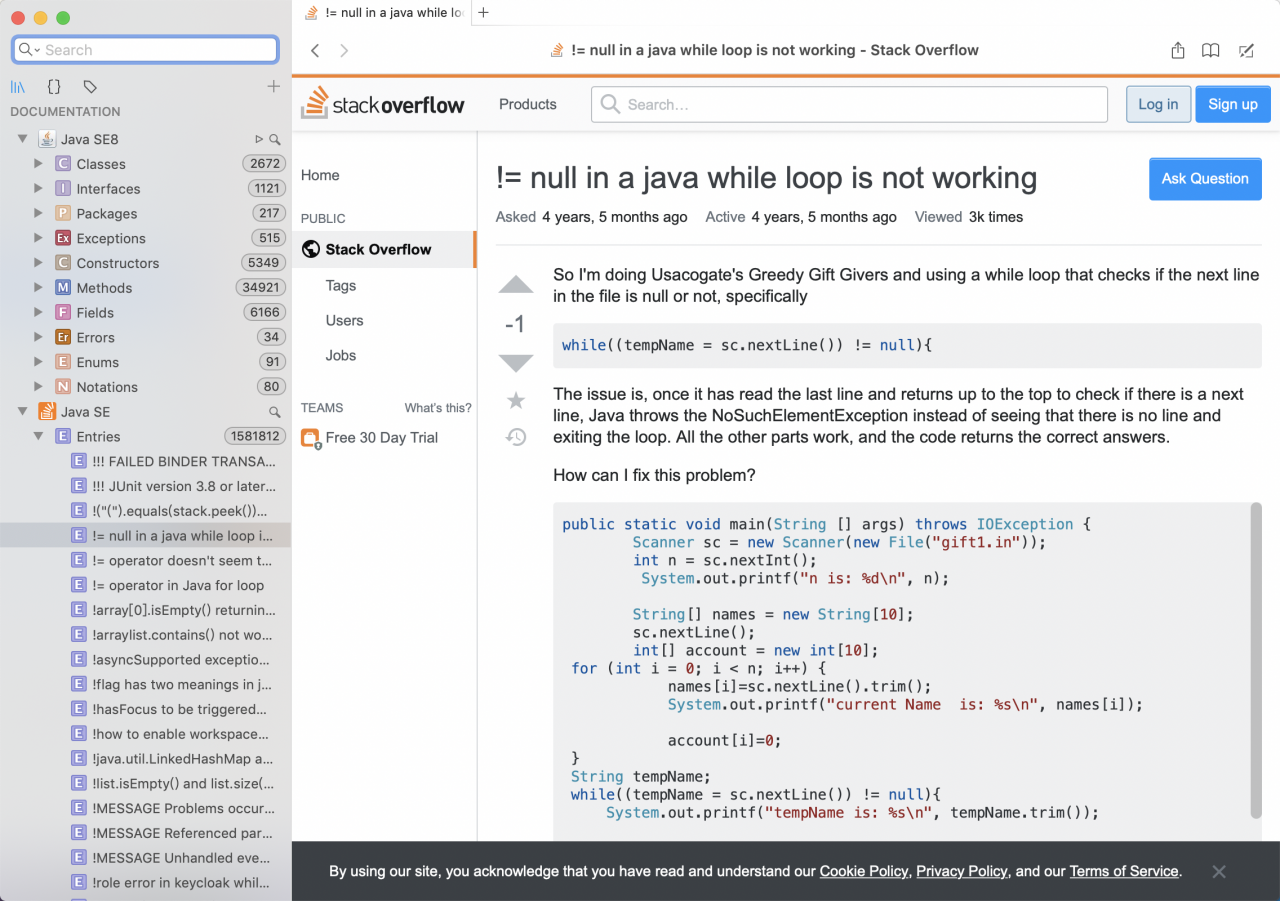Viewport: 1280px width, 901px height.
Task: Click the upvote arrow on the question
Action: (516, 286)
